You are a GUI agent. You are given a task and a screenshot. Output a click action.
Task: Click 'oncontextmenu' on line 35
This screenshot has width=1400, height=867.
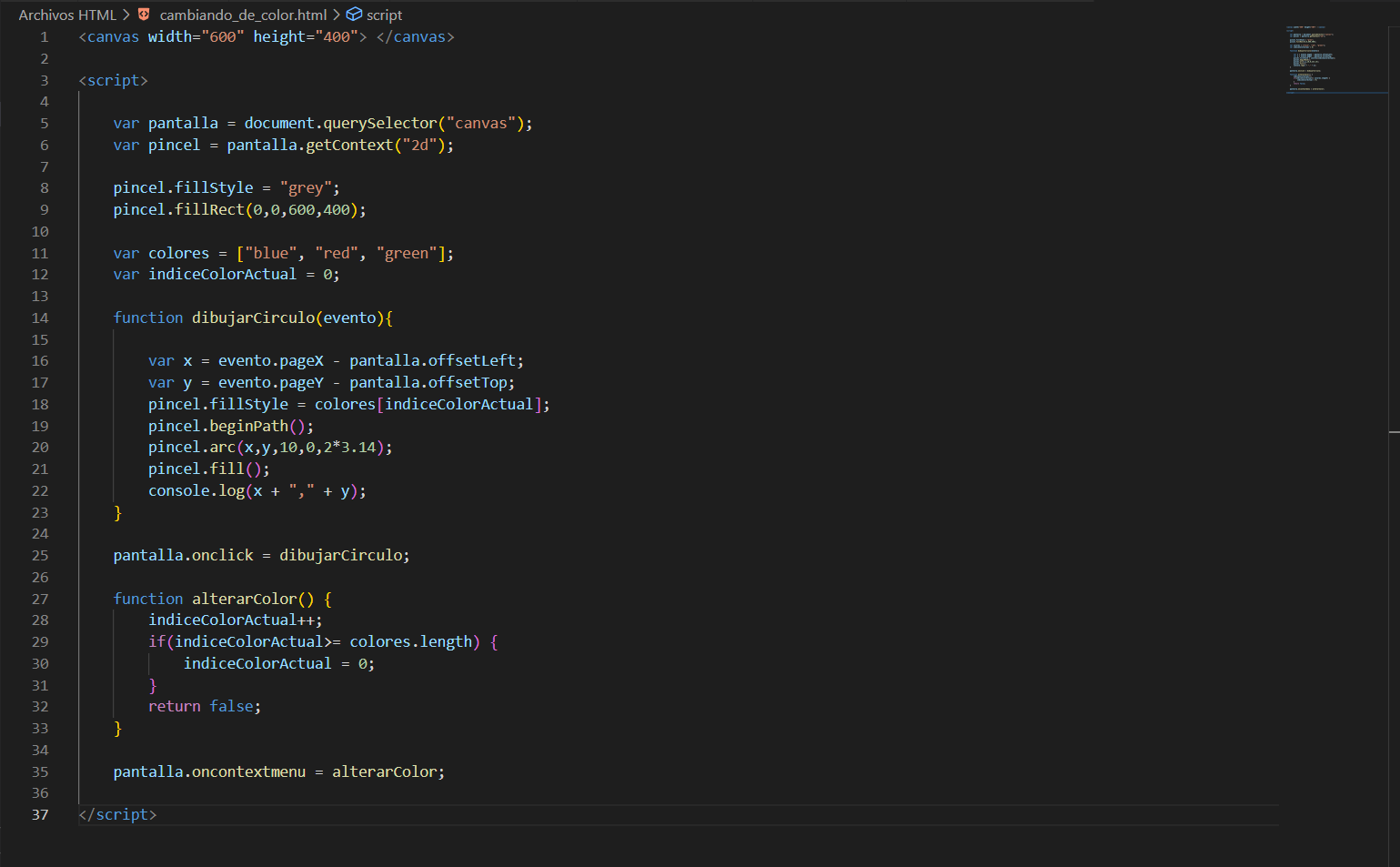click(x=248, y=772)
